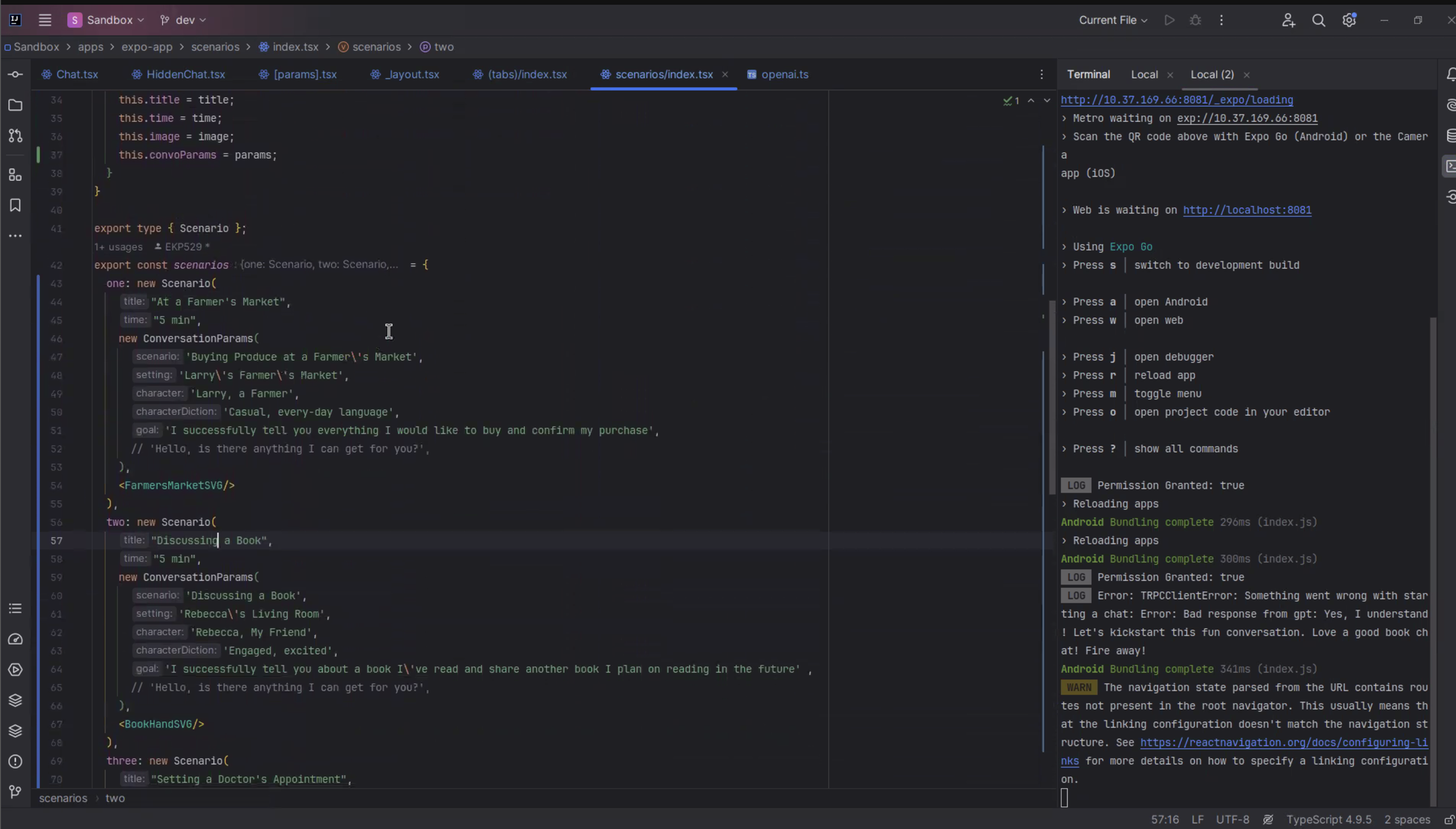Expand the Current File run configuration
This screenshot has width=1456, height=829.
click(1113, 20)
